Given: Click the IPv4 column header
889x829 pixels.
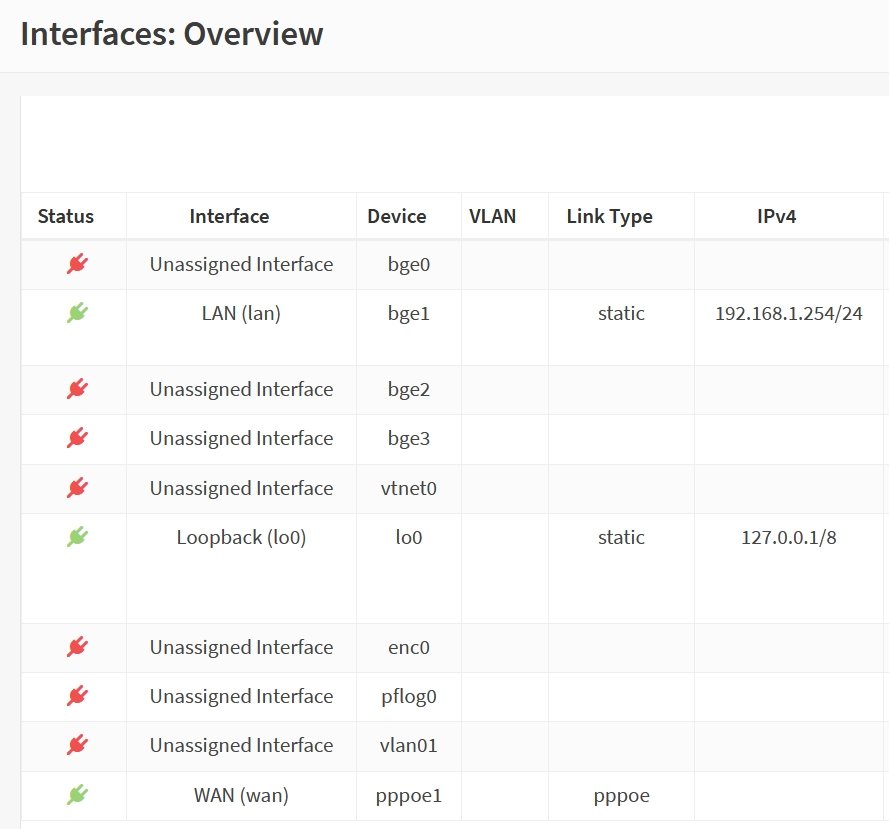Looking at the screenshot, I should point(776,216).
